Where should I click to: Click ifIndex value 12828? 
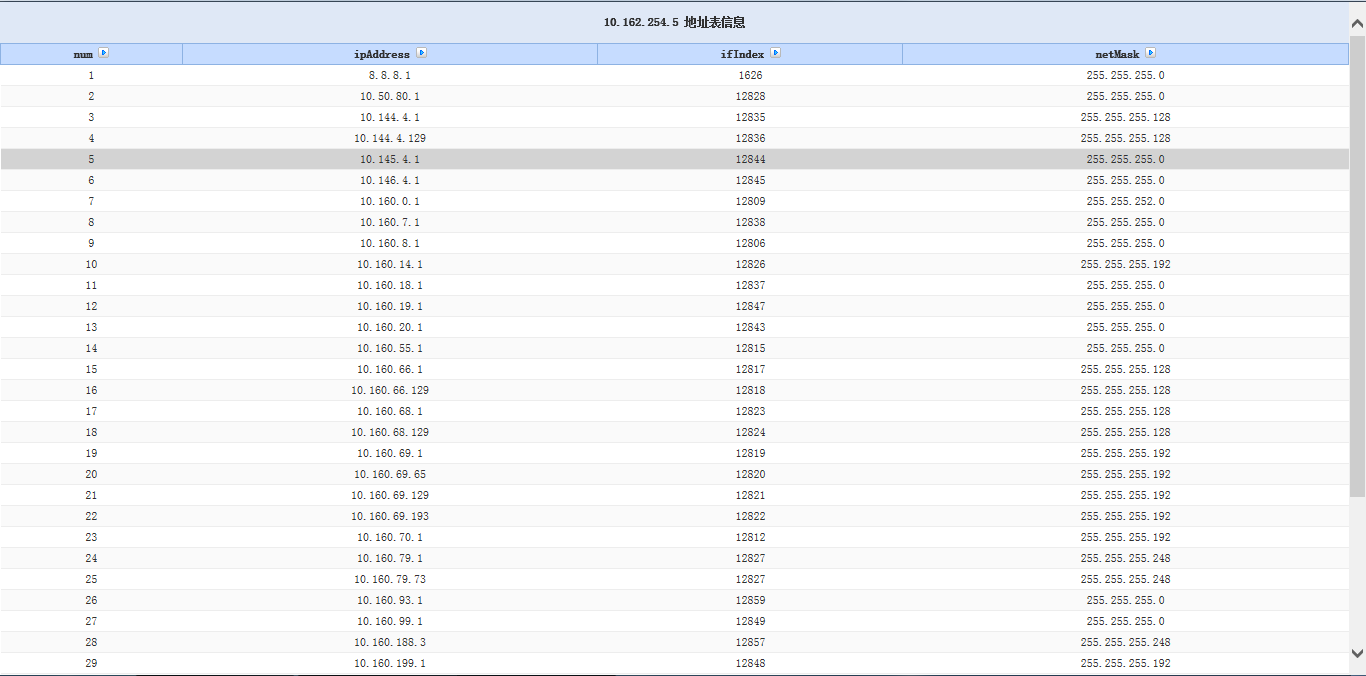click(750, 96)
